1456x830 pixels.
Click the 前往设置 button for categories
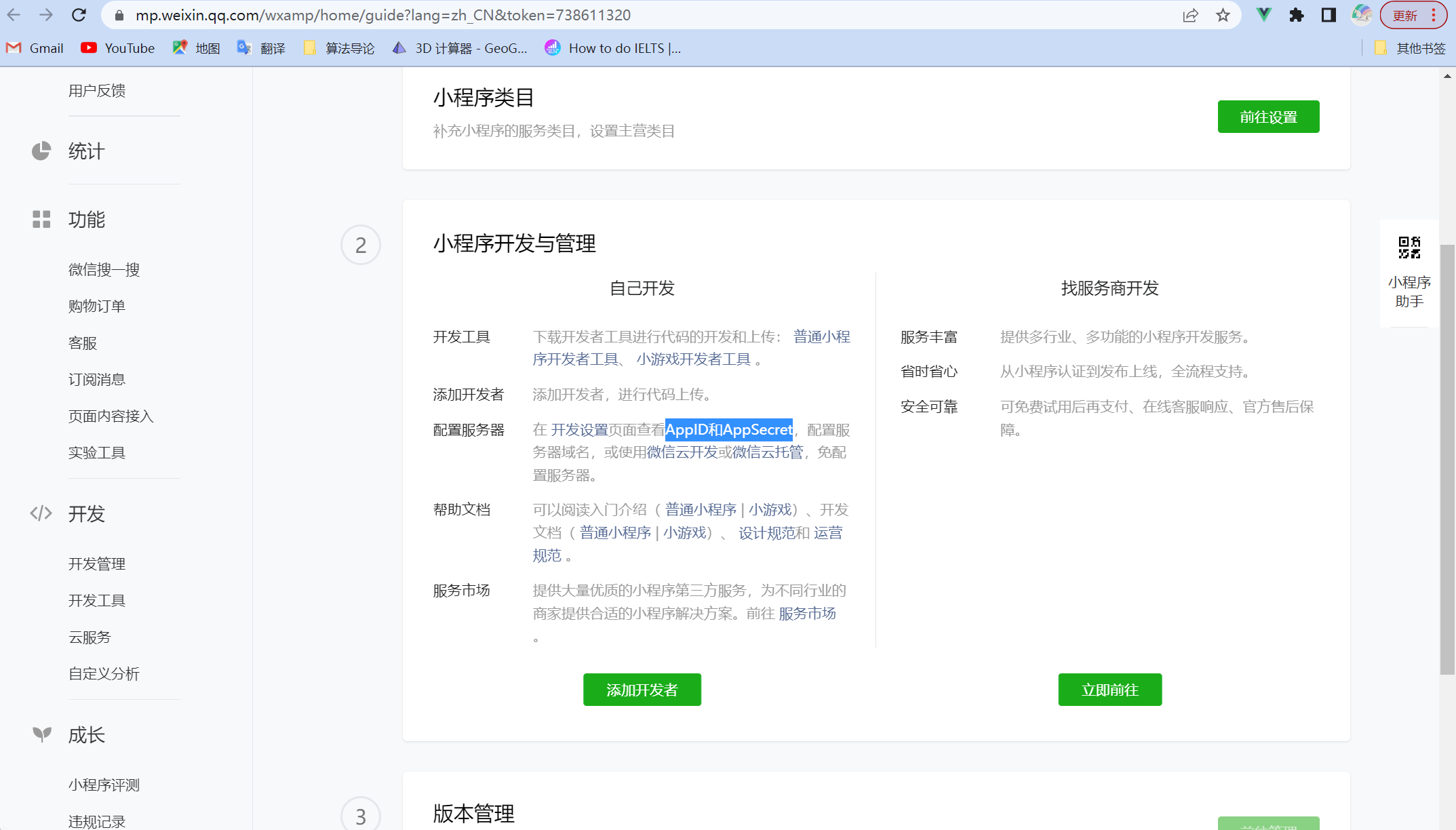pos(1267,117)
